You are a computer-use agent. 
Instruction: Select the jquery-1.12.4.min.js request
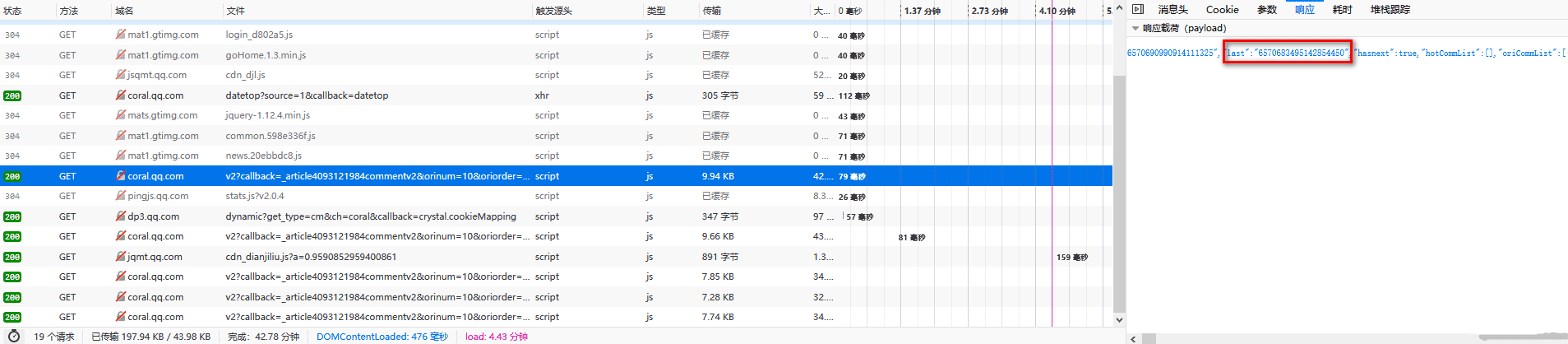click(x=556, y=115)
